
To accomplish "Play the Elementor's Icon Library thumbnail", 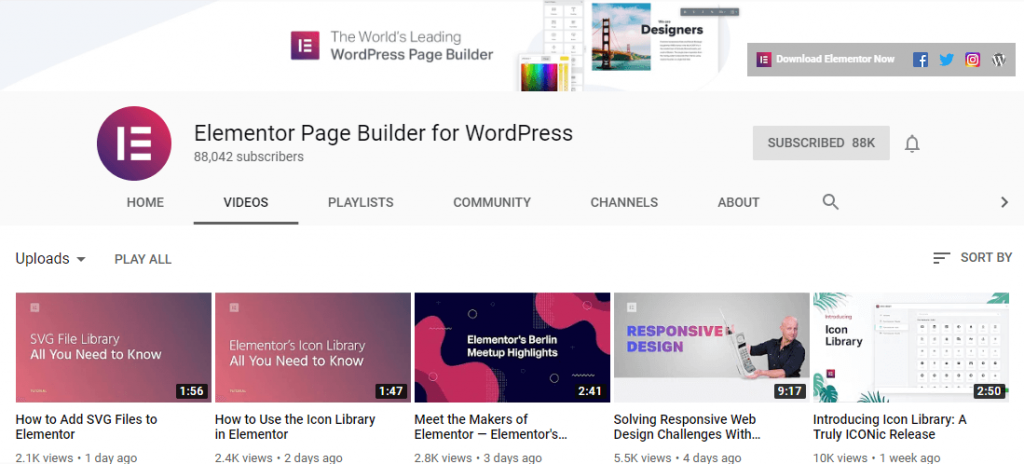I will point(313,347).
